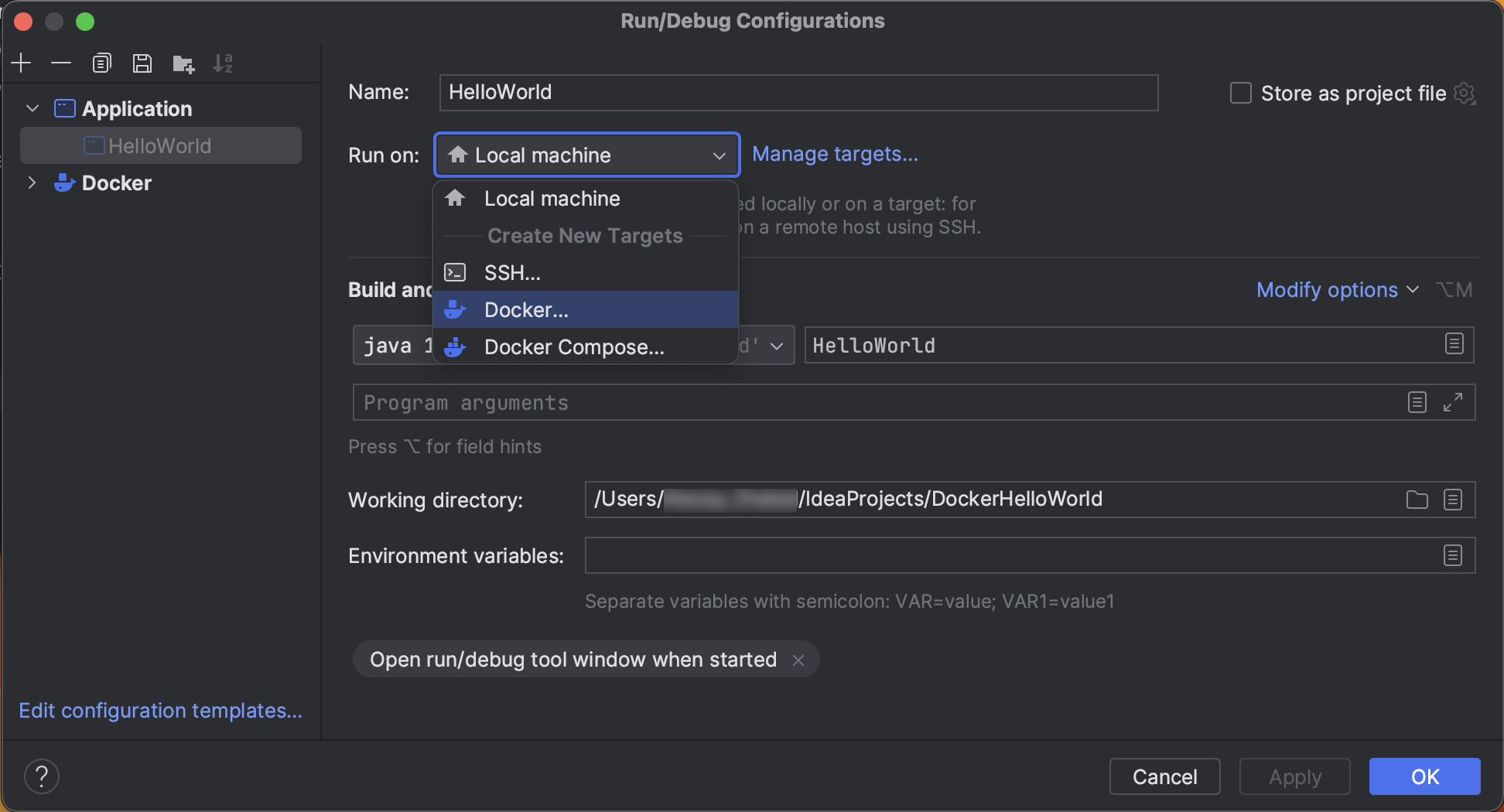1504x812 pixels.
Task: Open the Modify options dropdown
Action: click(x=1338, y=290)
